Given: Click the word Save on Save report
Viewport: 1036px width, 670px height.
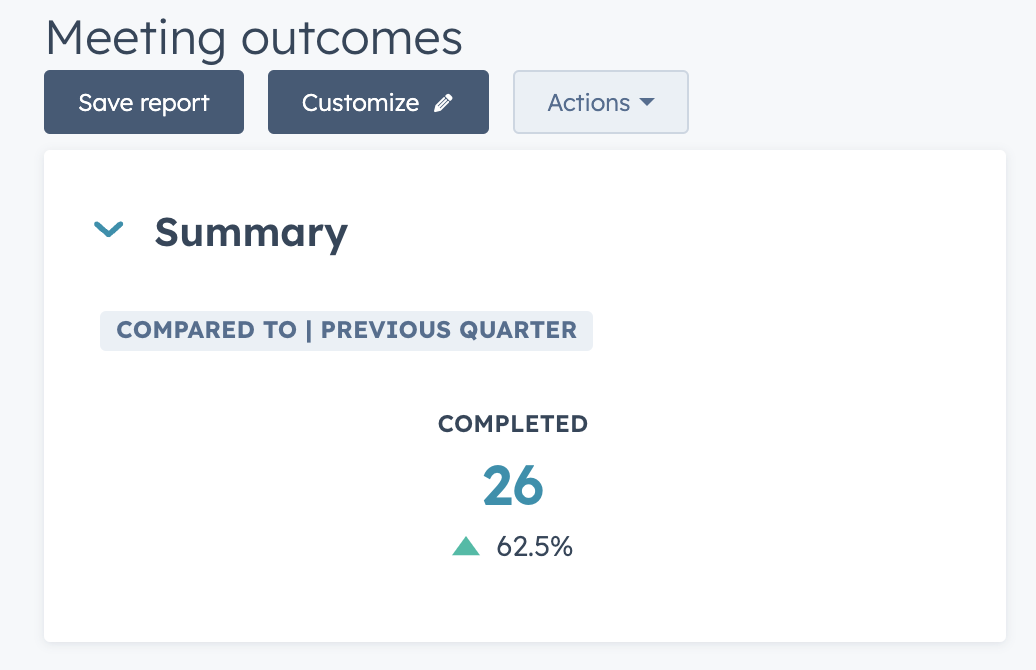Looking at the screenshot, I should tap(106, 103).
